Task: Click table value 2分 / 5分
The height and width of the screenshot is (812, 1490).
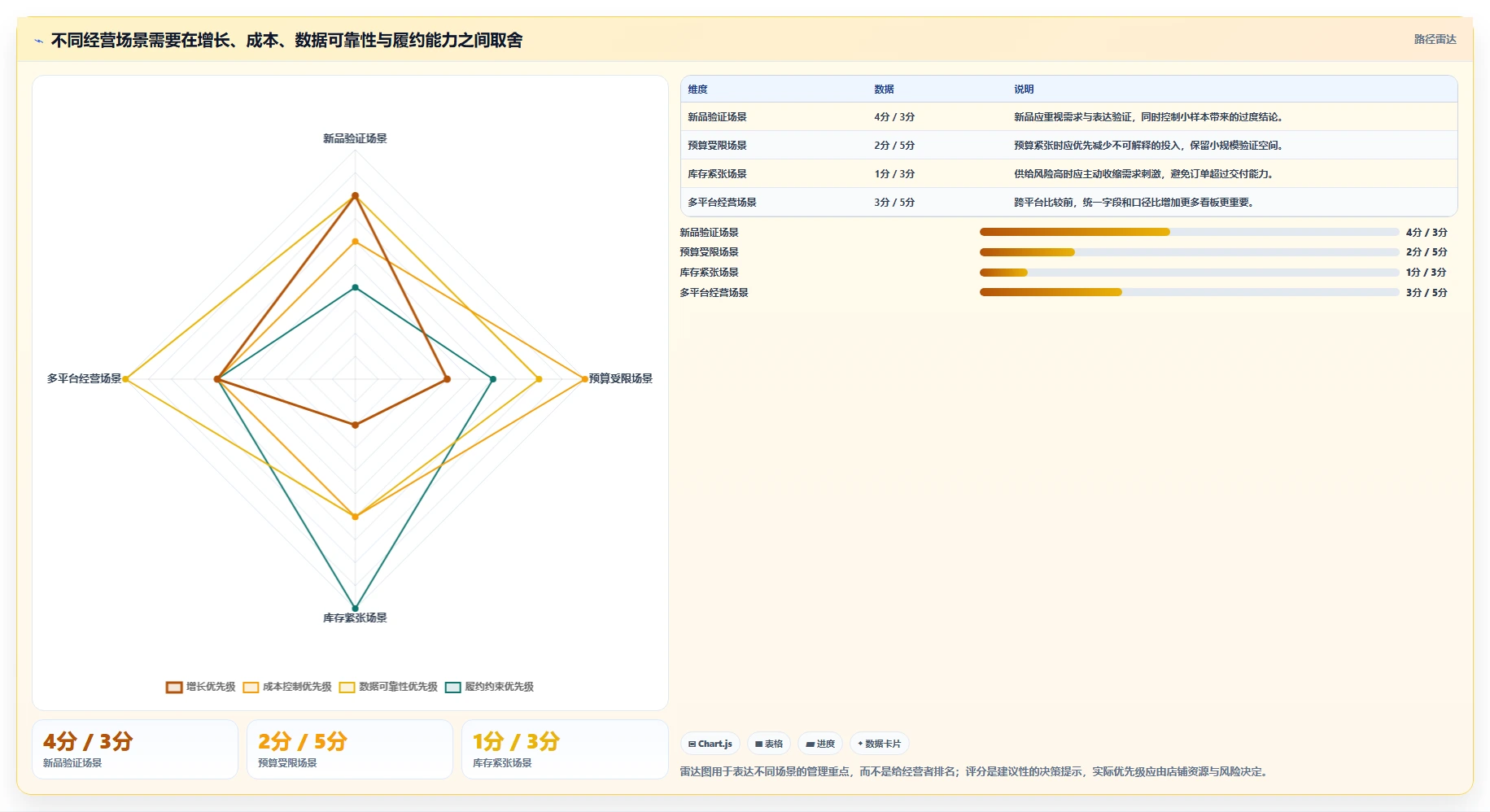Action: (x=894, y=146)
